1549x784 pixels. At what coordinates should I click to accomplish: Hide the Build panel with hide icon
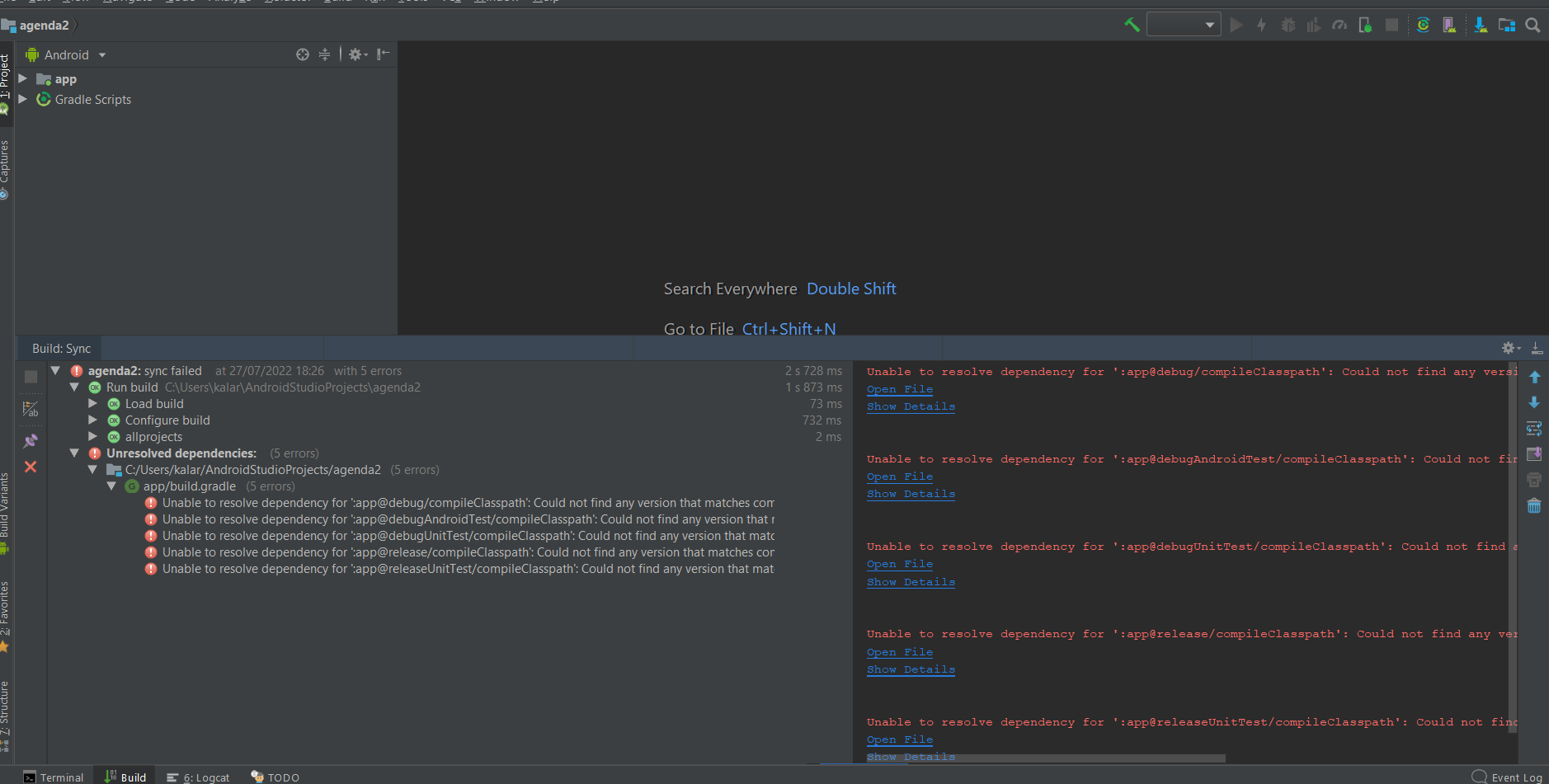pos(1537,349)
